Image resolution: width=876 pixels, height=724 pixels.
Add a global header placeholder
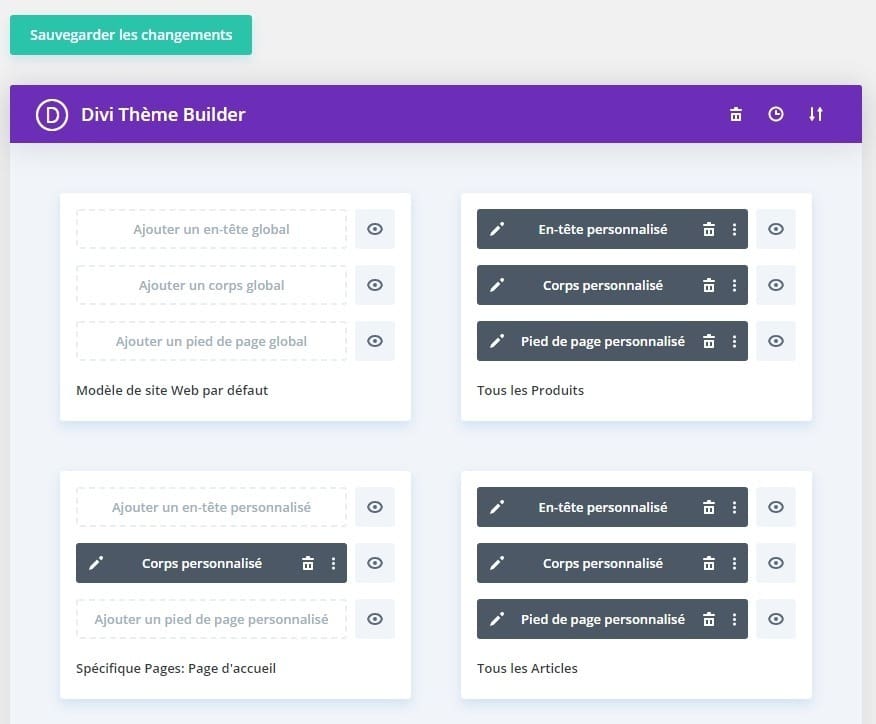(211, 229)
